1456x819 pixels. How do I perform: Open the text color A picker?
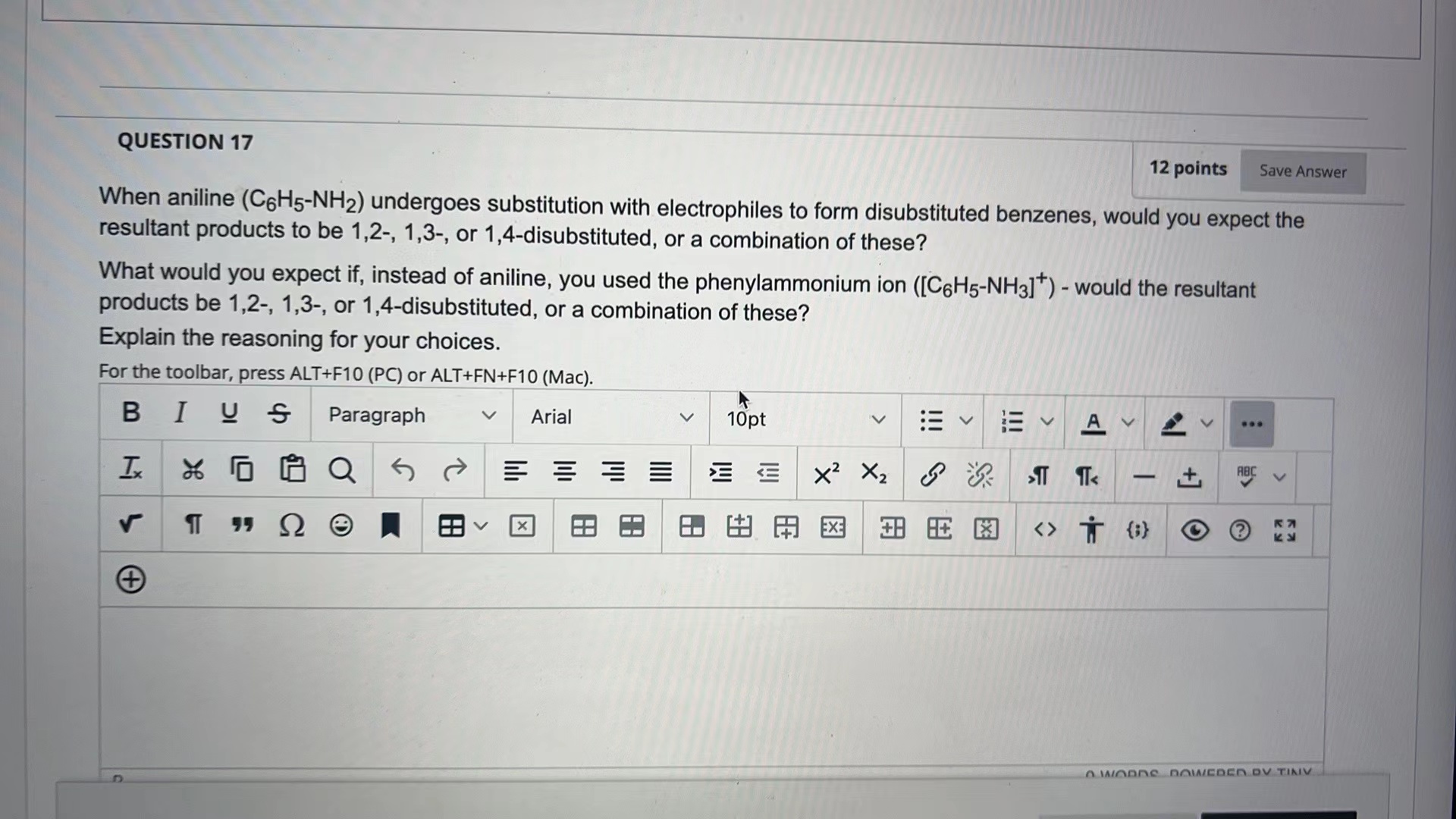pos(1093,422)
